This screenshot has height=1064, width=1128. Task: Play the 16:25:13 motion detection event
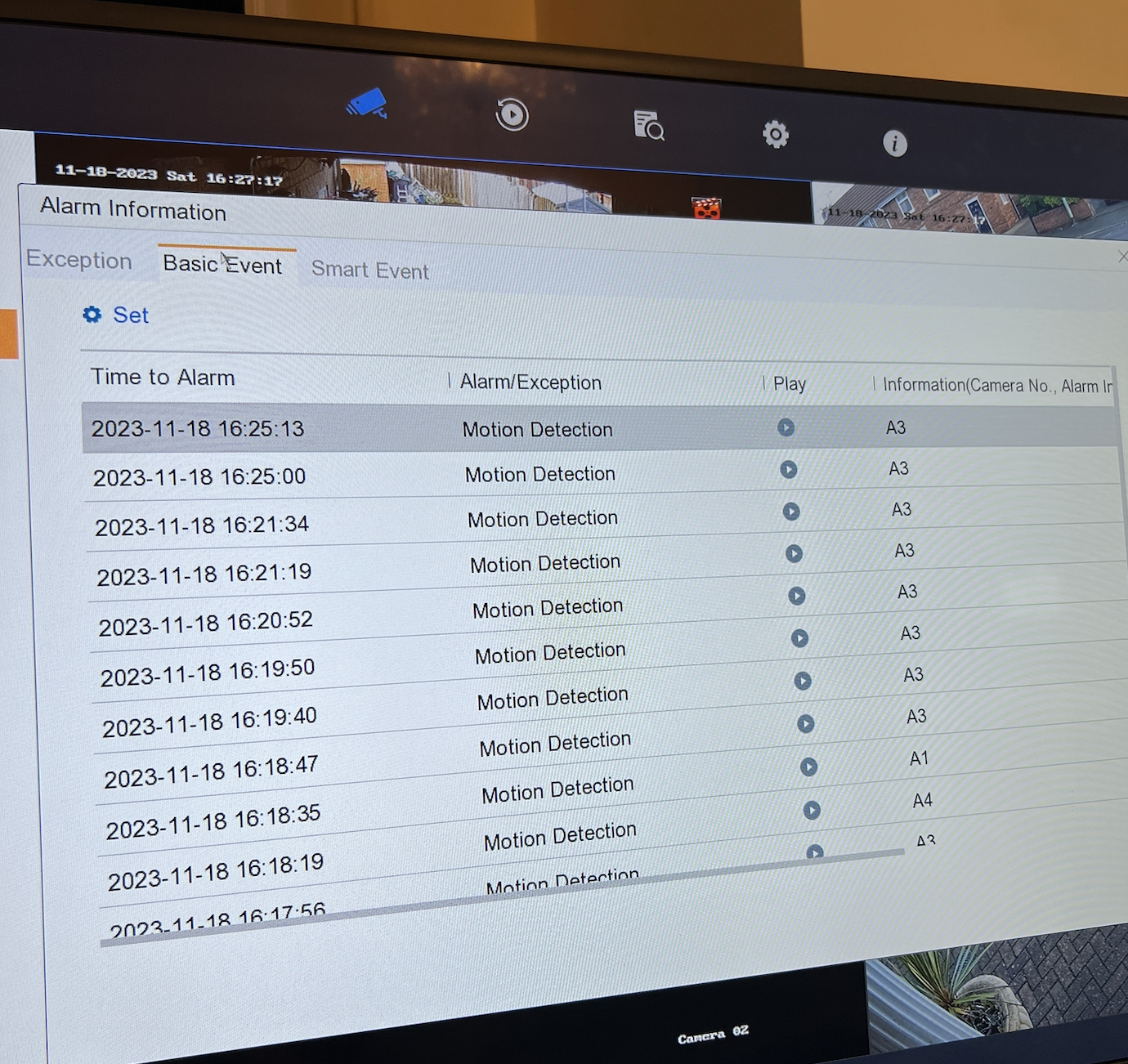(x=786, y=427)
